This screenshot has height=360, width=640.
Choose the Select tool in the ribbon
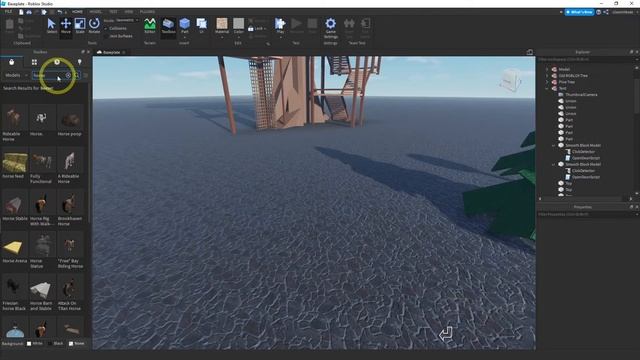tap(51, 26)
